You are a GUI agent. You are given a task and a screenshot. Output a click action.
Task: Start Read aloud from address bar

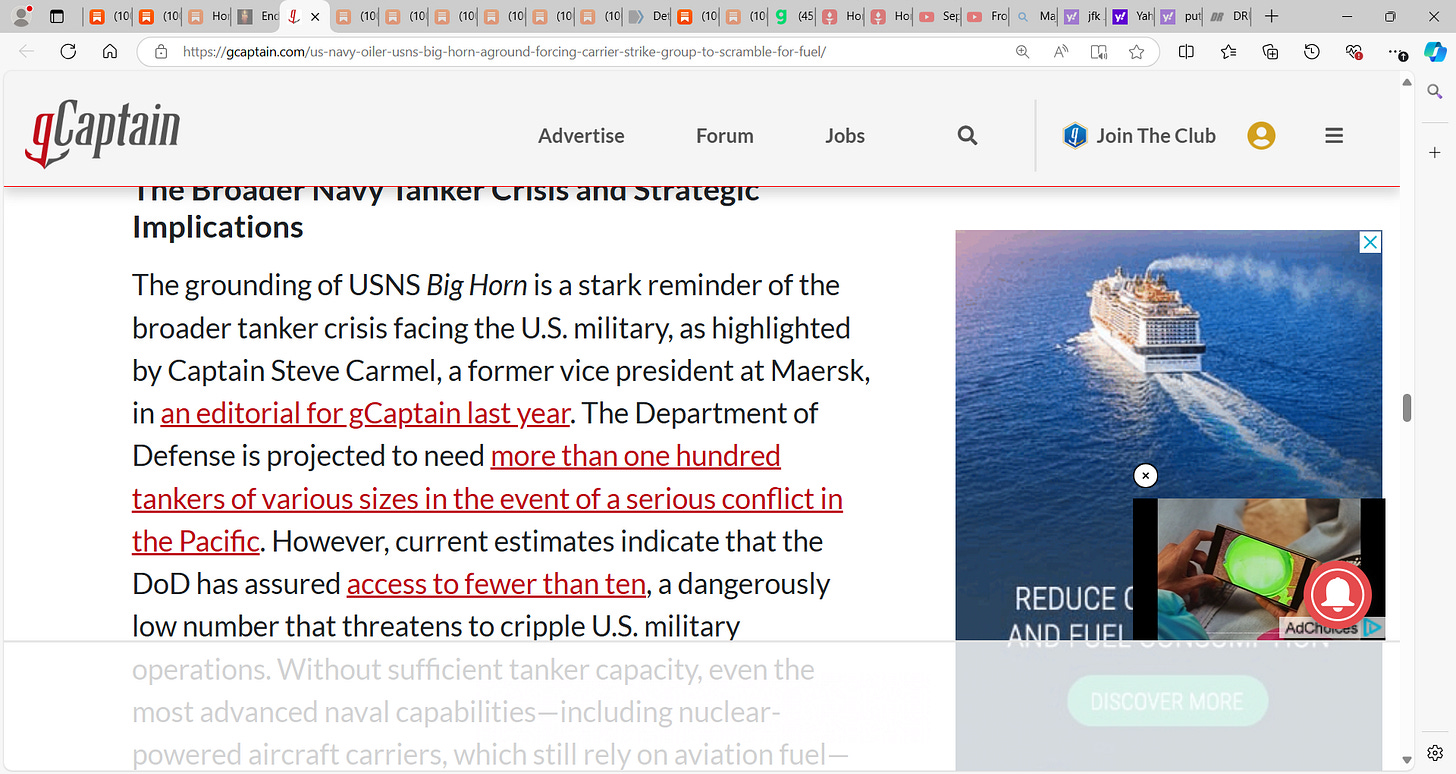[x=1061, y=52]
